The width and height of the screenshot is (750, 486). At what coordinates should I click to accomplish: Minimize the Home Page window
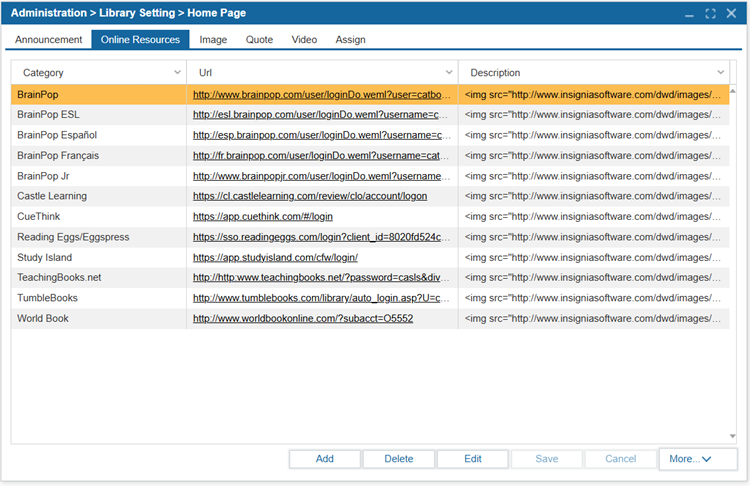tap(689, 14)
